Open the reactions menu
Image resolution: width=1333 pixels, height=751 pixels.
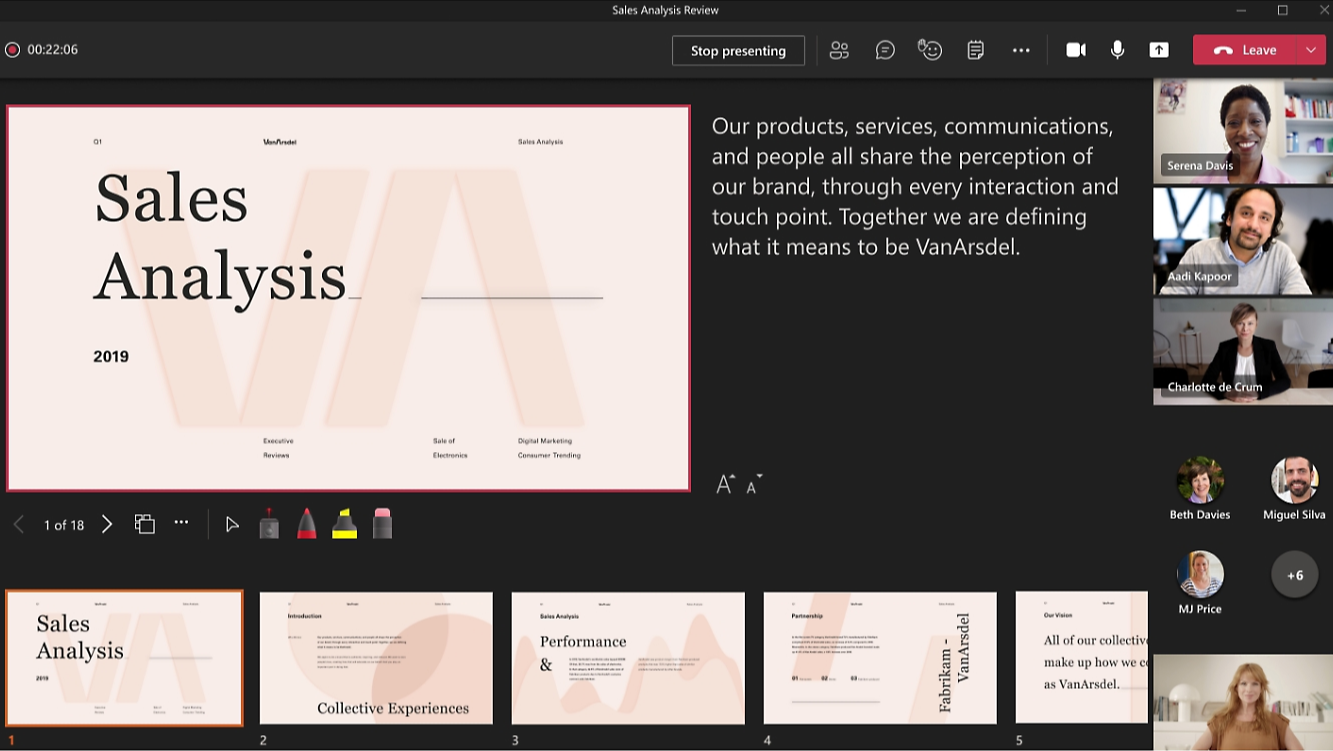(930, 50)
